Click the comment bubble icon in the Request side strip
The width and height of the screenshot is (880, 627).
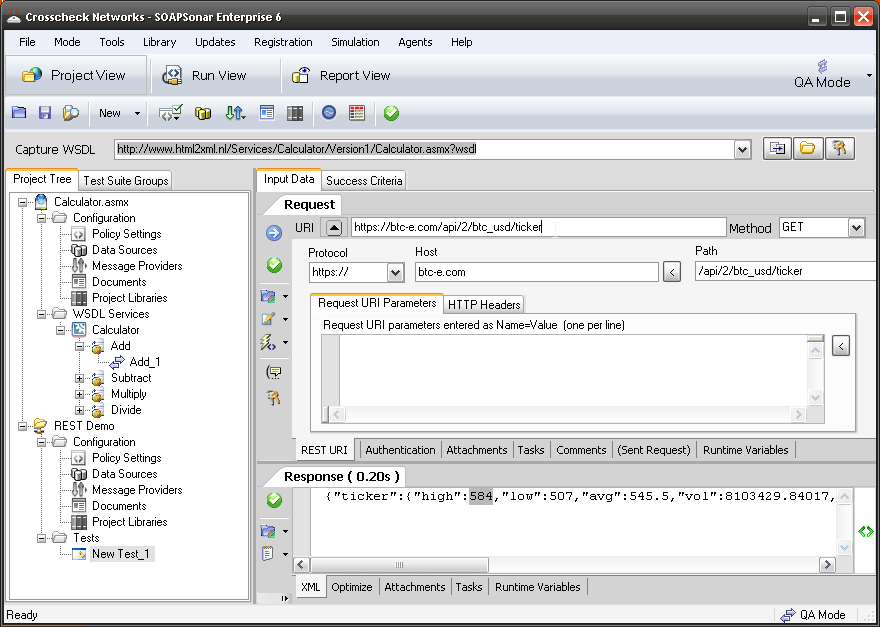tap(274, 372)
